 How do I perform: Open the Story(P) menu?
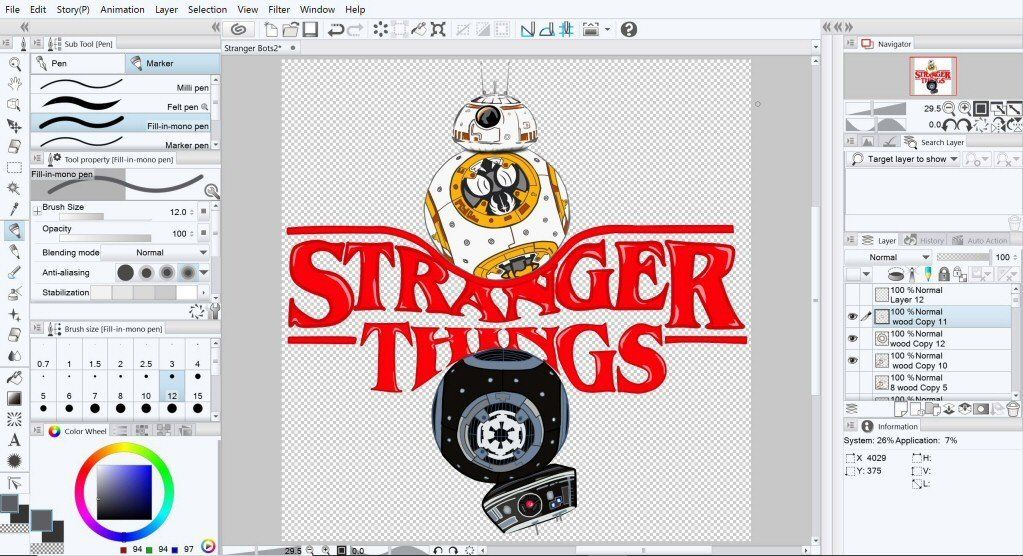click(x=73, y=9)
